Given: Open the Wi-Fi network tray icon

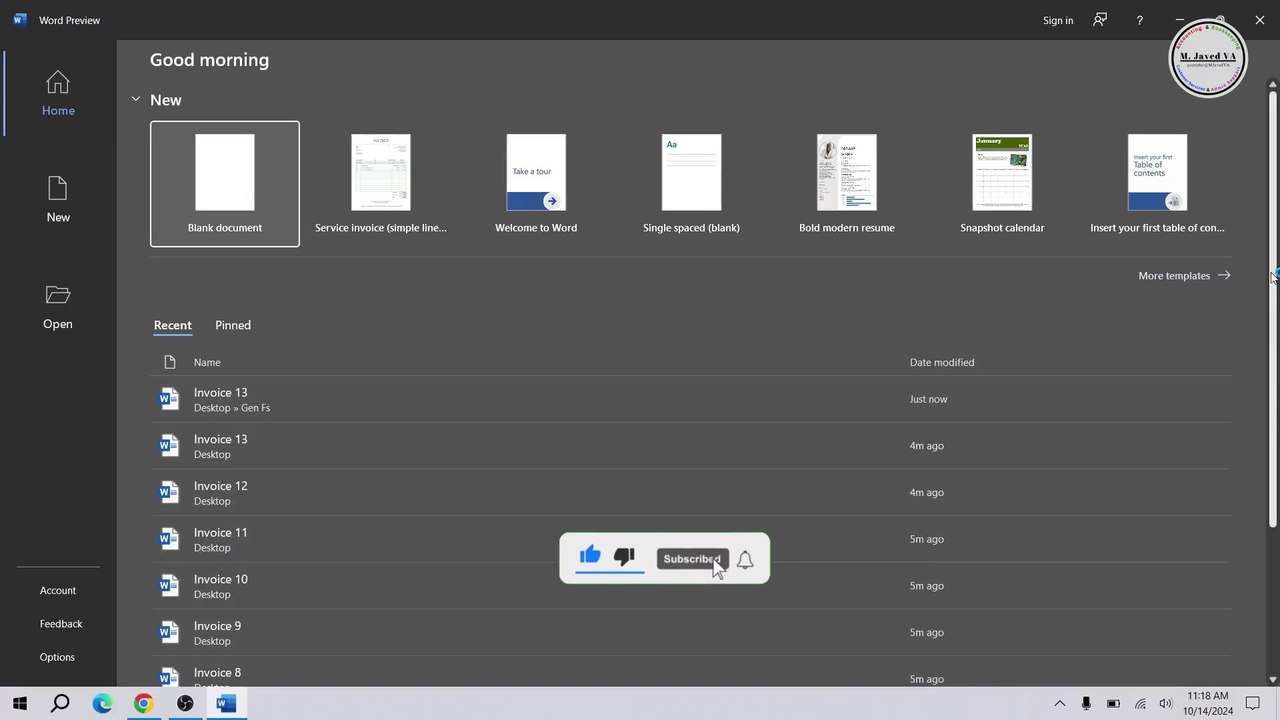Looking at the screenshot, I should click(x=1140, y=704).
